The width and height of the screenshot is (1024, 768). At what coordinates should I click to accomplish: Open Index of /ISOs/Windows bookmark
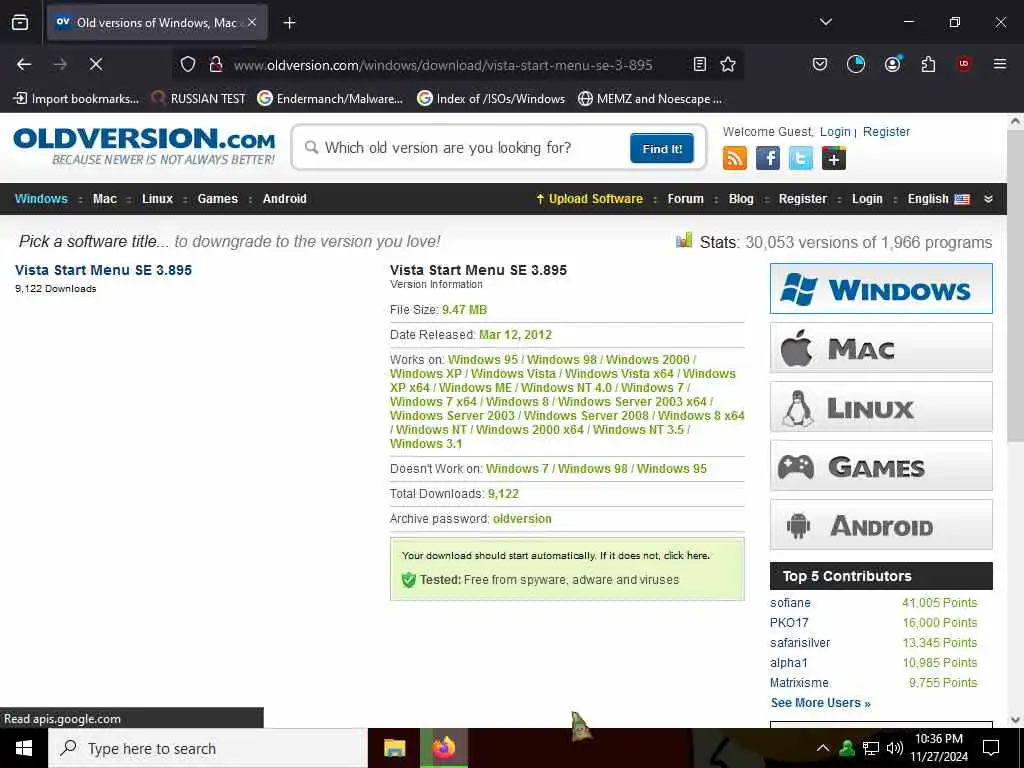491,99
